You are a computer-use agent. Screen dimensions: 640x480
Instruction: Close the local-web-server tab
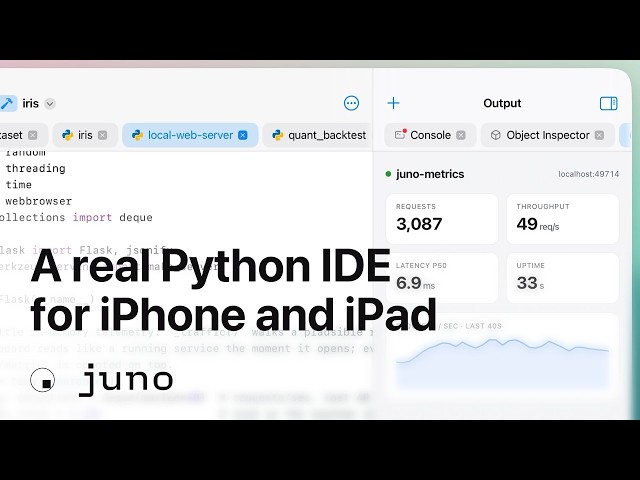coord(243,135)
